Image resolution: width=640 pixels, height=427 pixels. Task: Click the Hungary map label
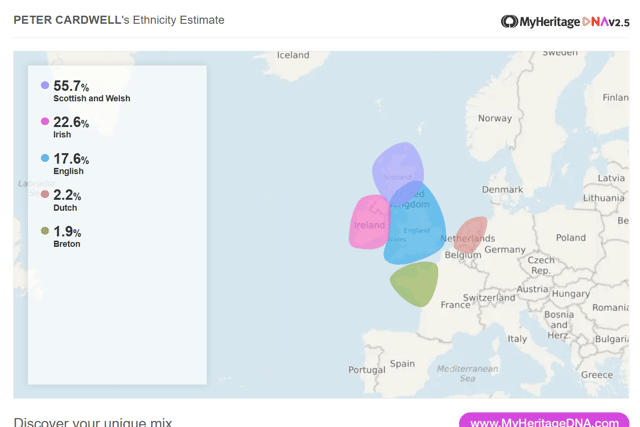click(x=571, y=294)
